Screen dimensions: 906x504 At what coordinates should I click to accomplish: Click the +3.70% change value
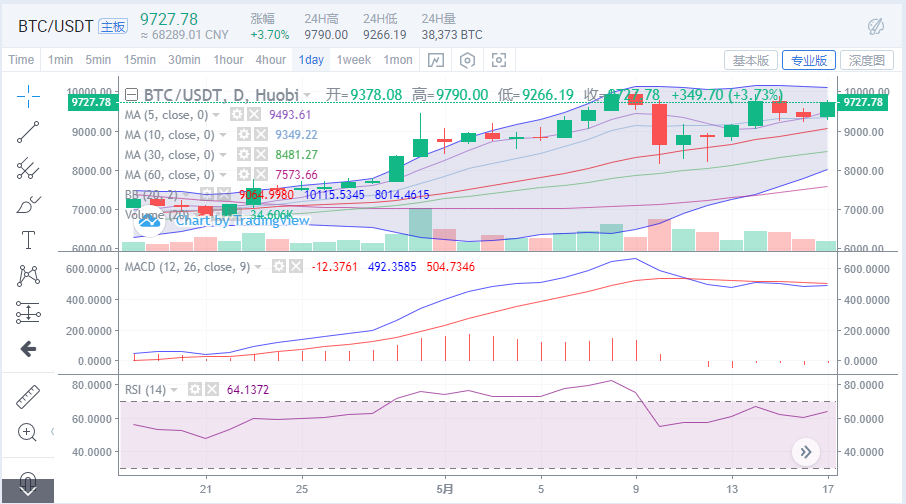coord(270,35)
